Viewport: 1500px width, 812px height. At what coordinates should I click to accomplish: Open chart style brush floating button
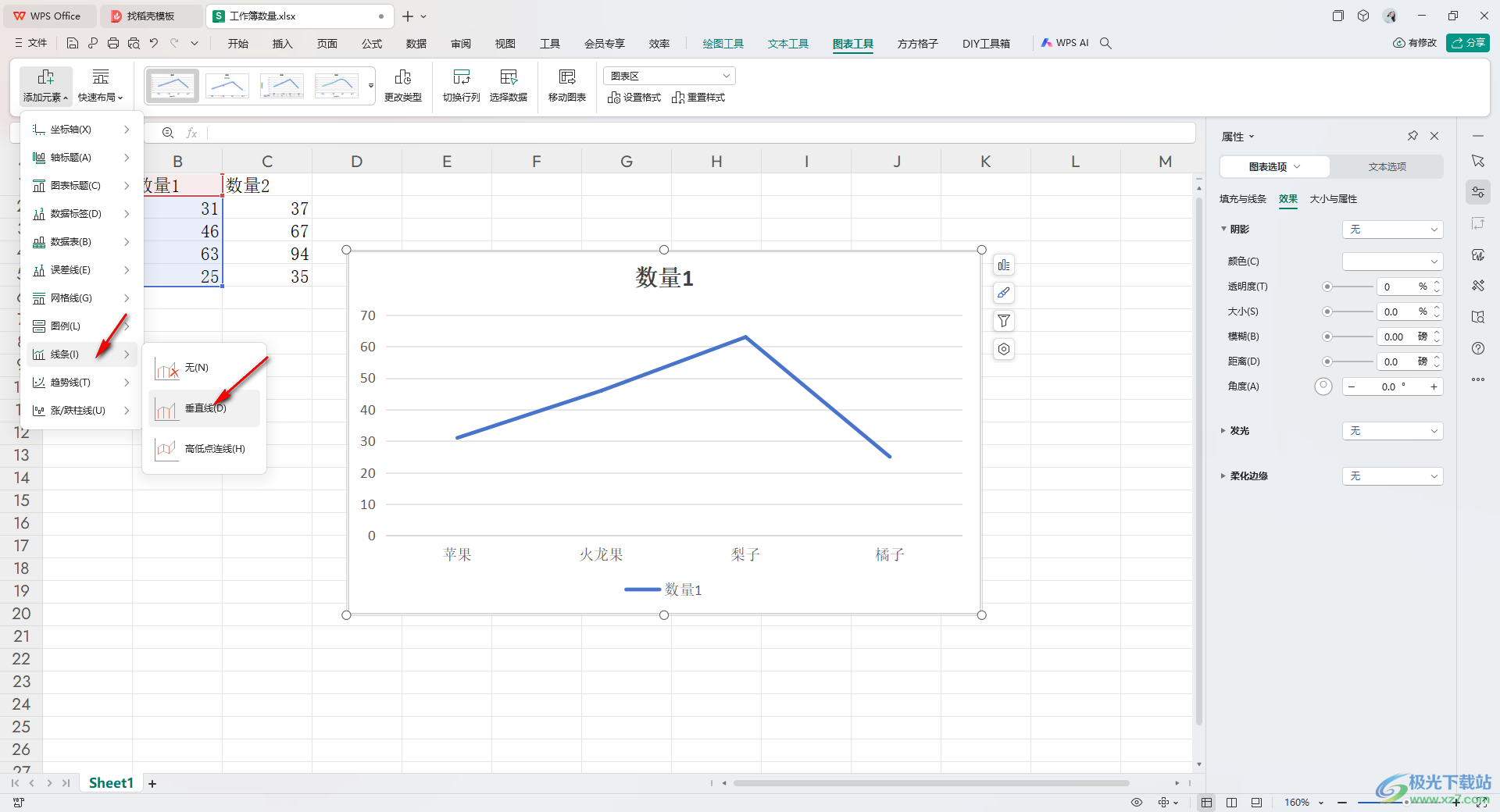(x=1004, y=293)
